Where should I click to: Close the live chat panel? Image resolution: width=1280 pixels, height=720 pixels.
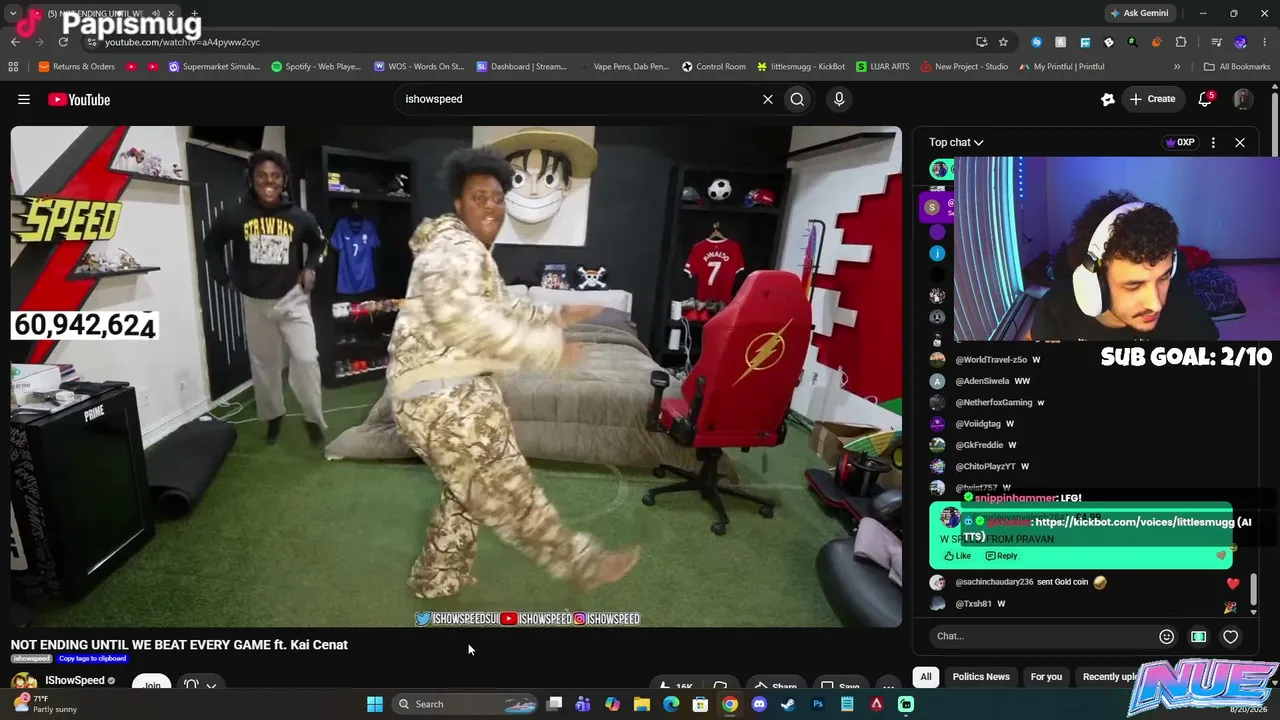(1240, 142)
